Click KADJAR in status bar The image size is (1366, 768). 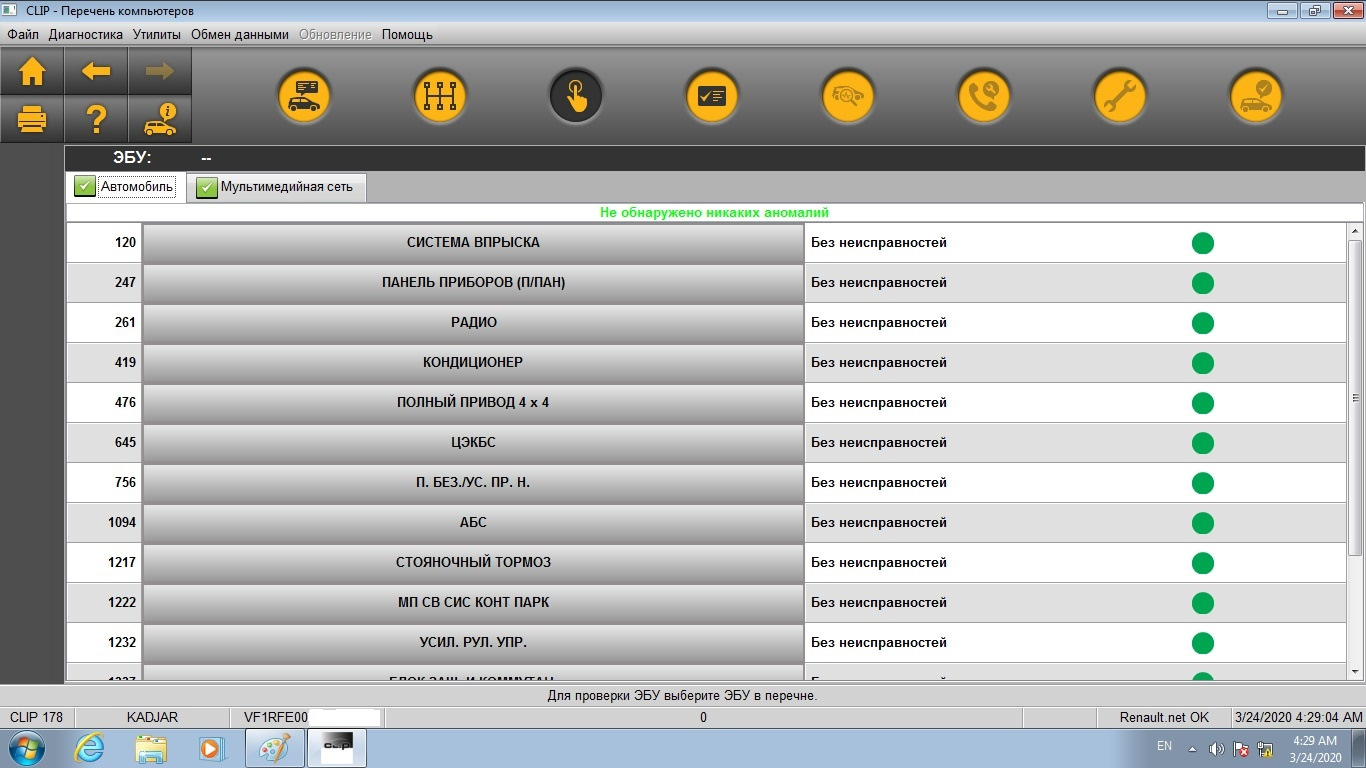coord(153,718)
